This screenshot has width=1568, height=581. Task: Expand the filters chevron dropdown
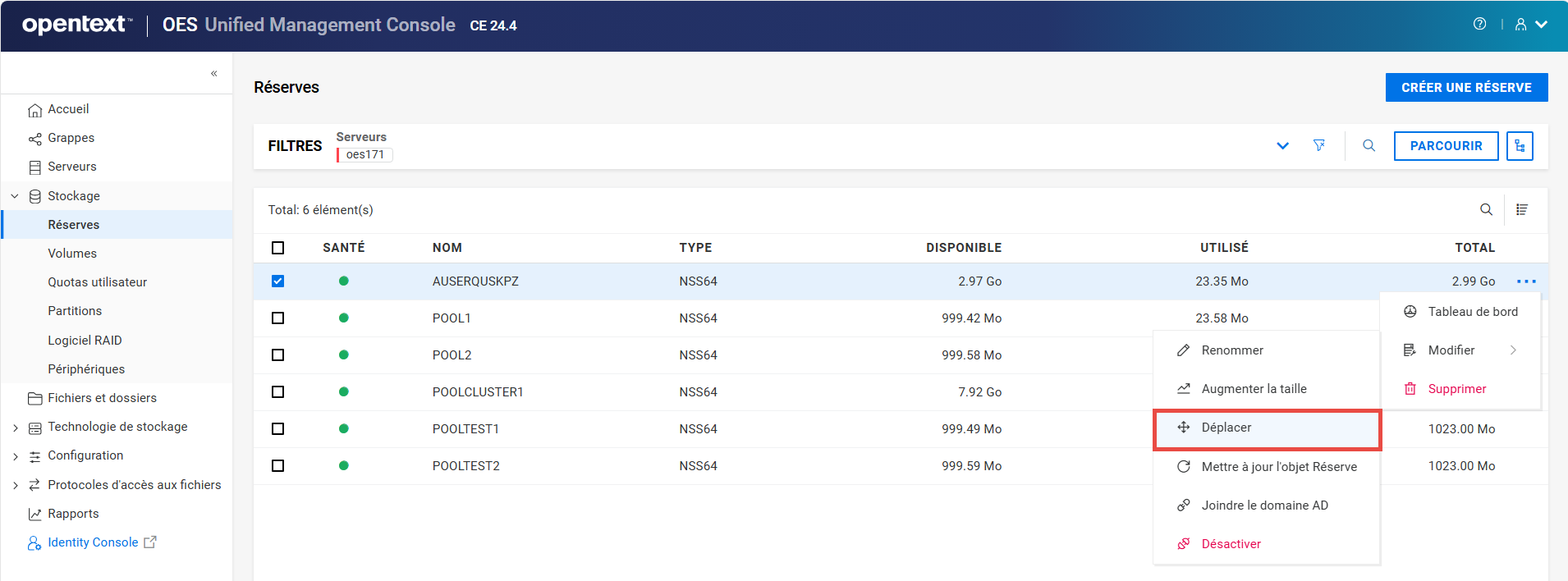pyautogui.click(x=1282, y=146)
